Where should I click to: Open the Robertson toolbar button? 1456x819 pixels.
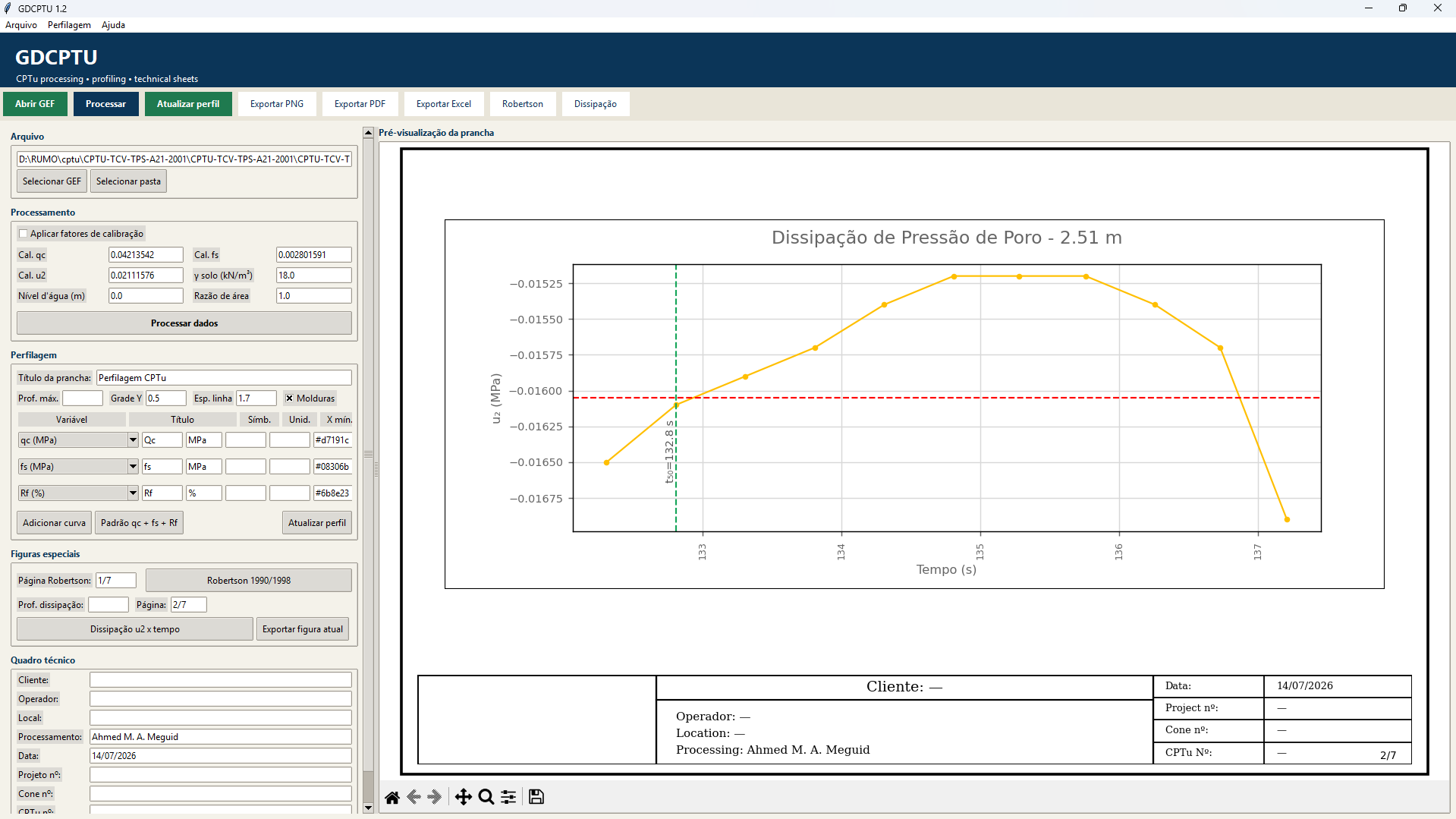coord(523,104)
